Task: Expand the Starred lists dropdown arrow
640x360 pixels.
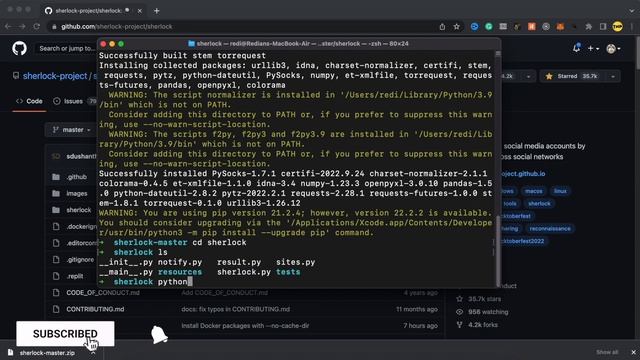Action: coord(613,76)
